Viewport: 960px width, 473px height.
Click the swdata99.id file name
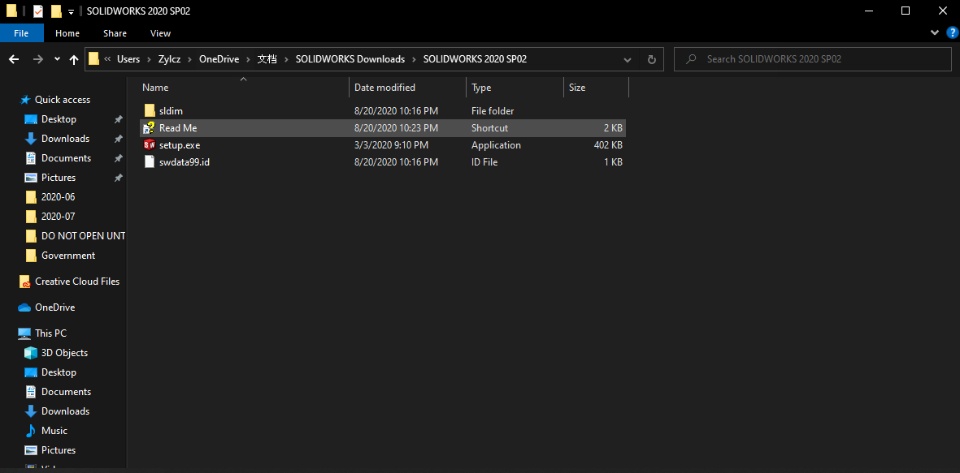click(x=185, y=162)
